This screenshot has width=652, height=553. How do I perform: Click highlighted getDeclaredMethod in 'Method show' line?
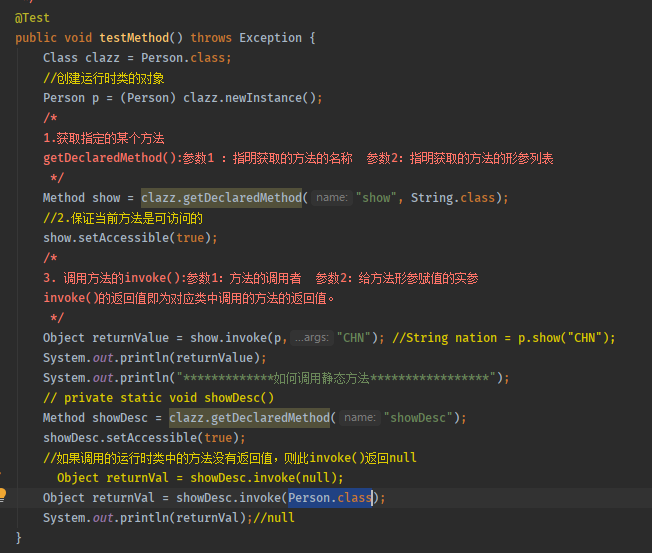(x=221, y=198)
